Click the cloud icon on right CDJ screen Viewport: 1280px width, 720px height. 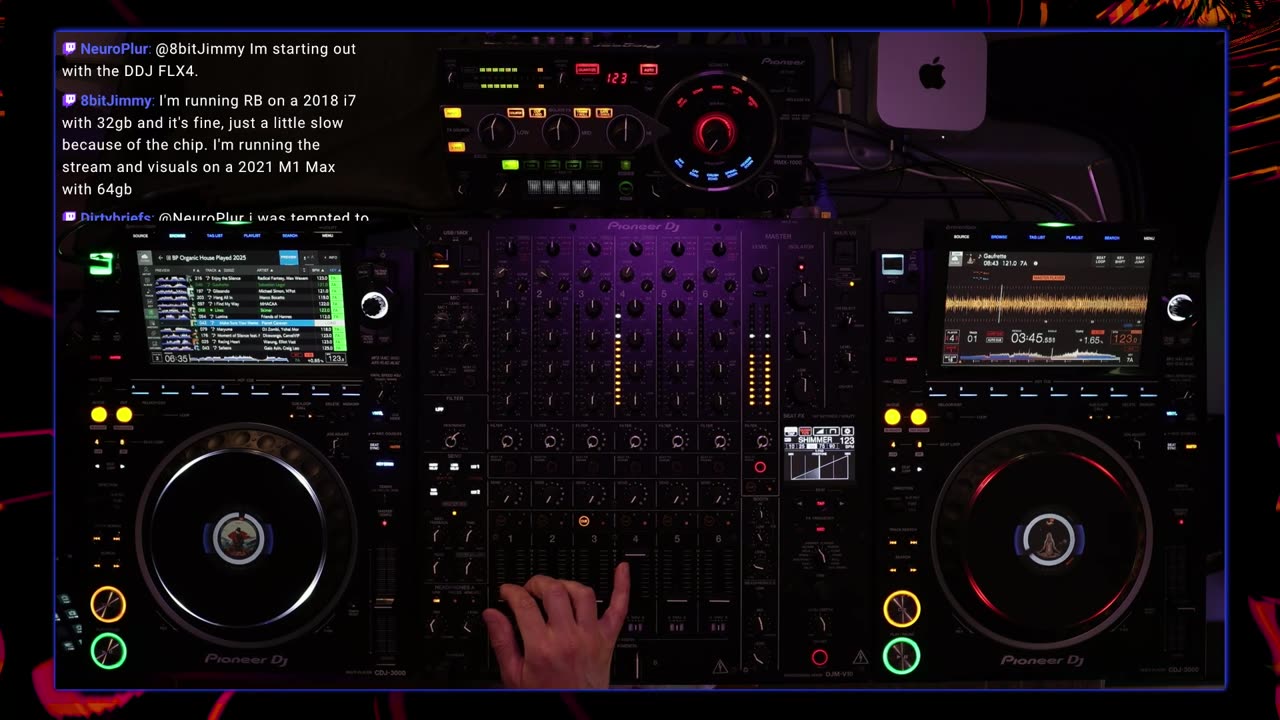[955, 259]
